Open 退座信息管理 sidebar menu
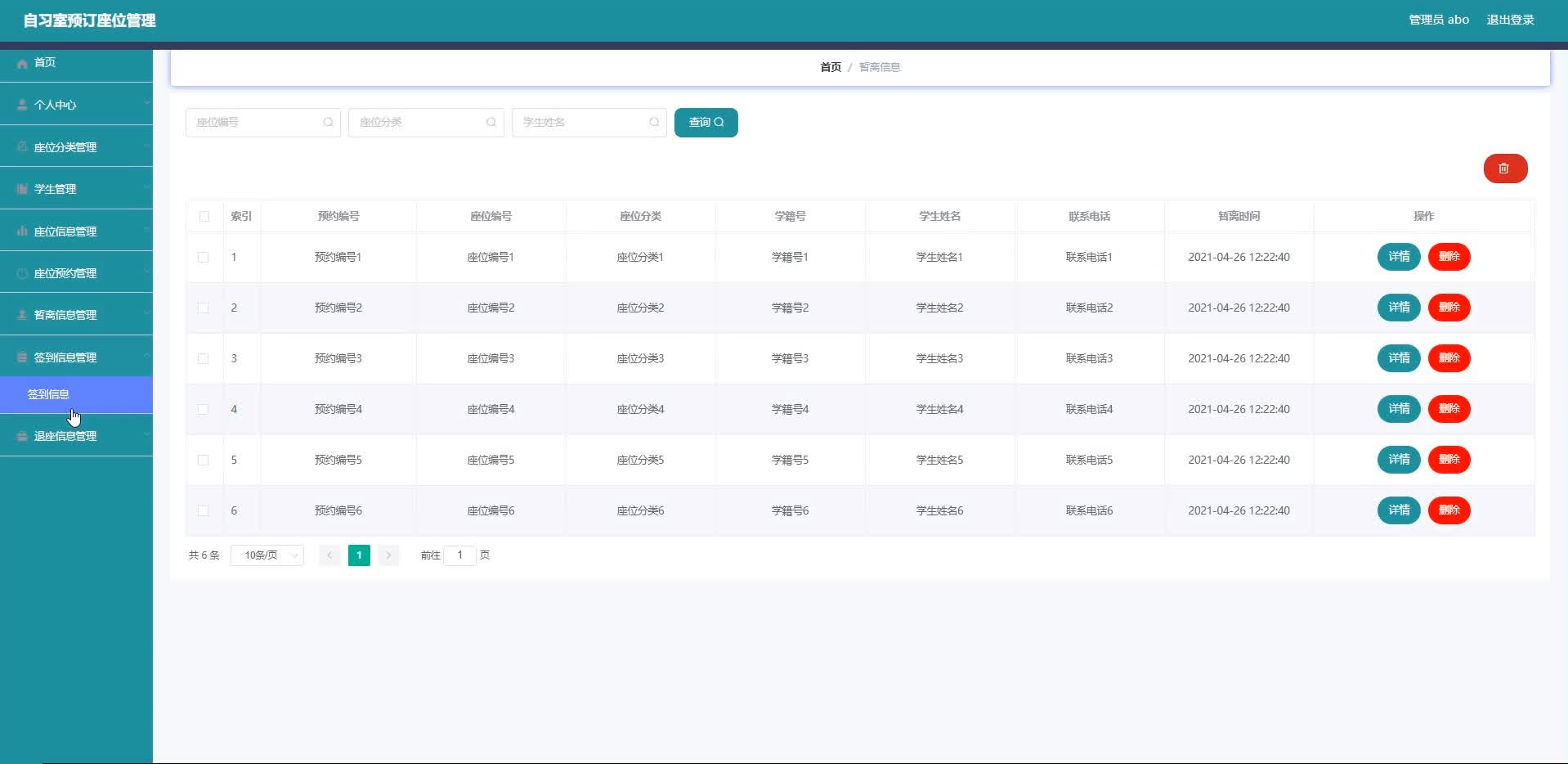This screenshot has width=1568, height=764. [76, 436]
